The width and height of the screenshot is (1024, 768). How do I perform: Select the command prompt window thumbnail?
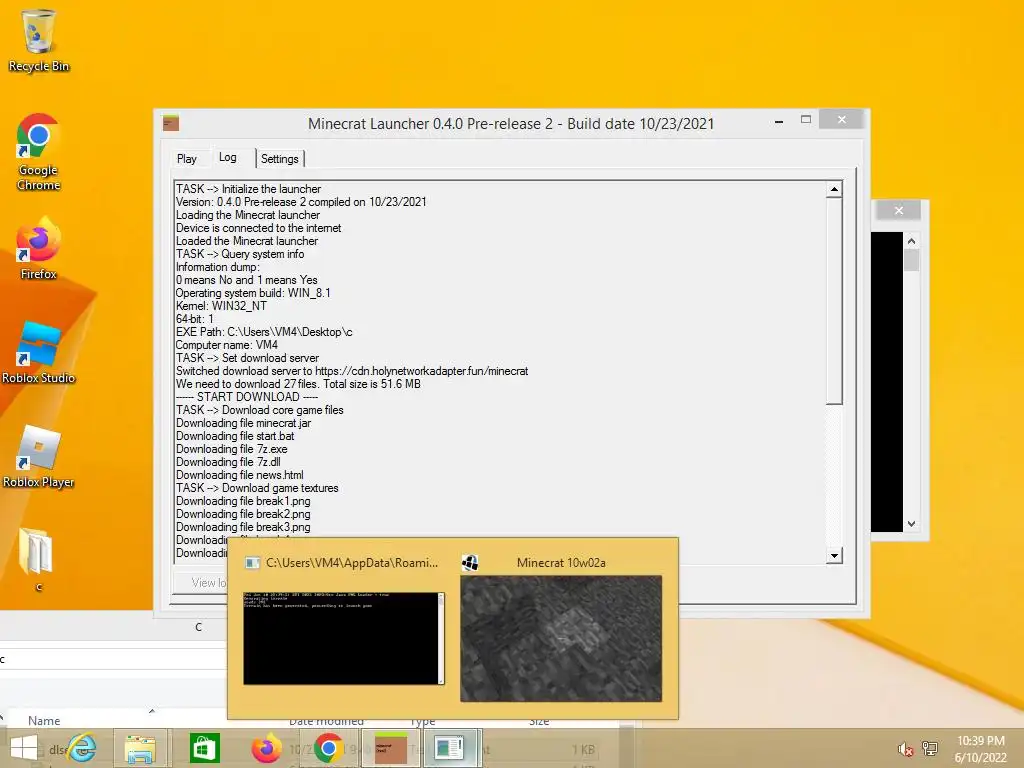(x=344, y=638)
